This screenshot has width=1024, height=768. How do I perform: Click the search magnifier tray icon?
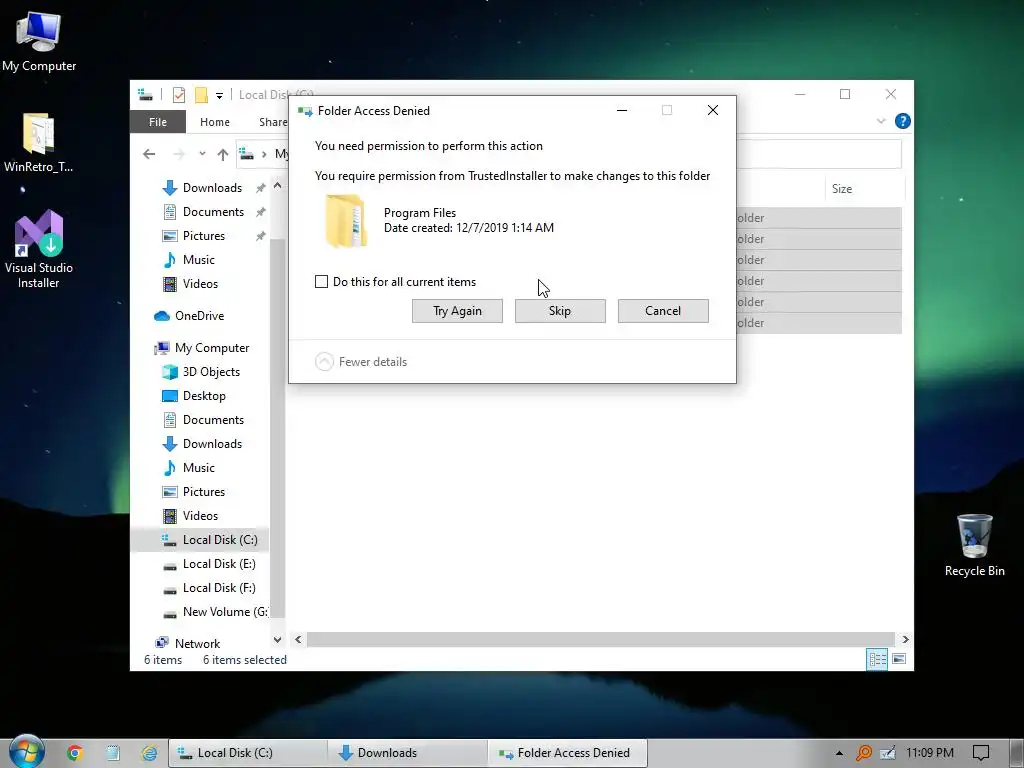[x=863, y=753]
